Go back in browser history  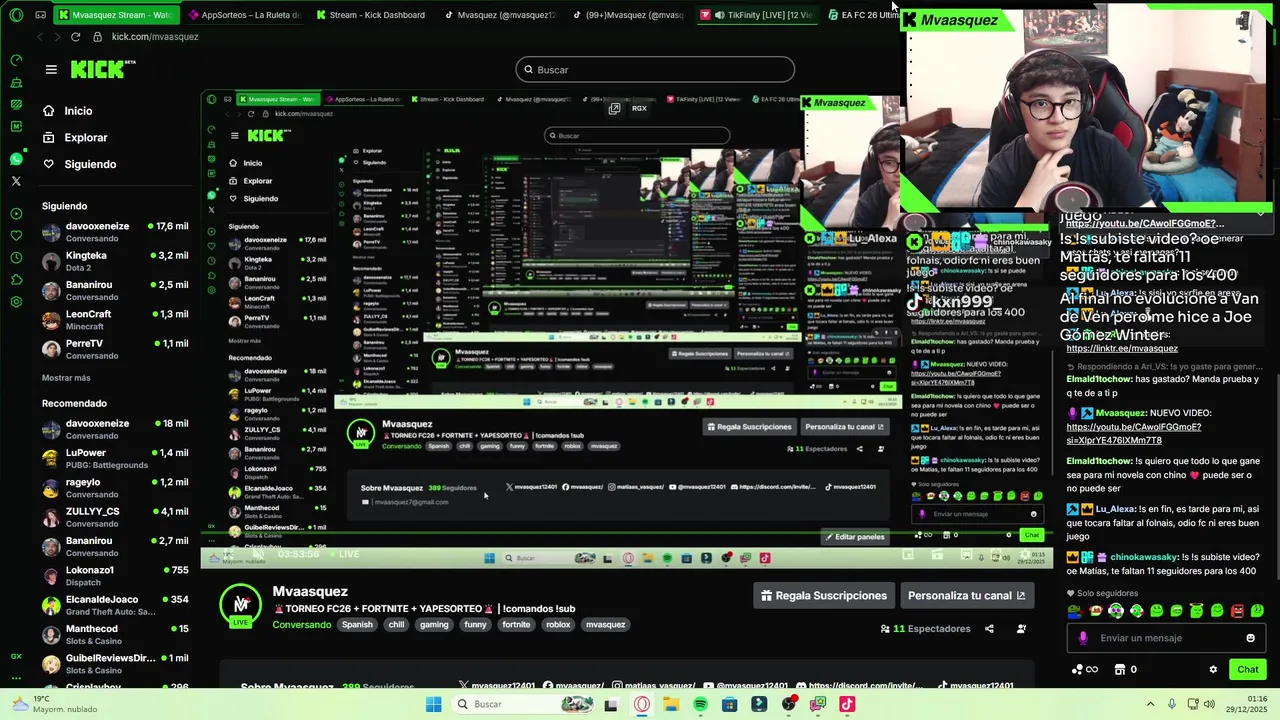40,37
